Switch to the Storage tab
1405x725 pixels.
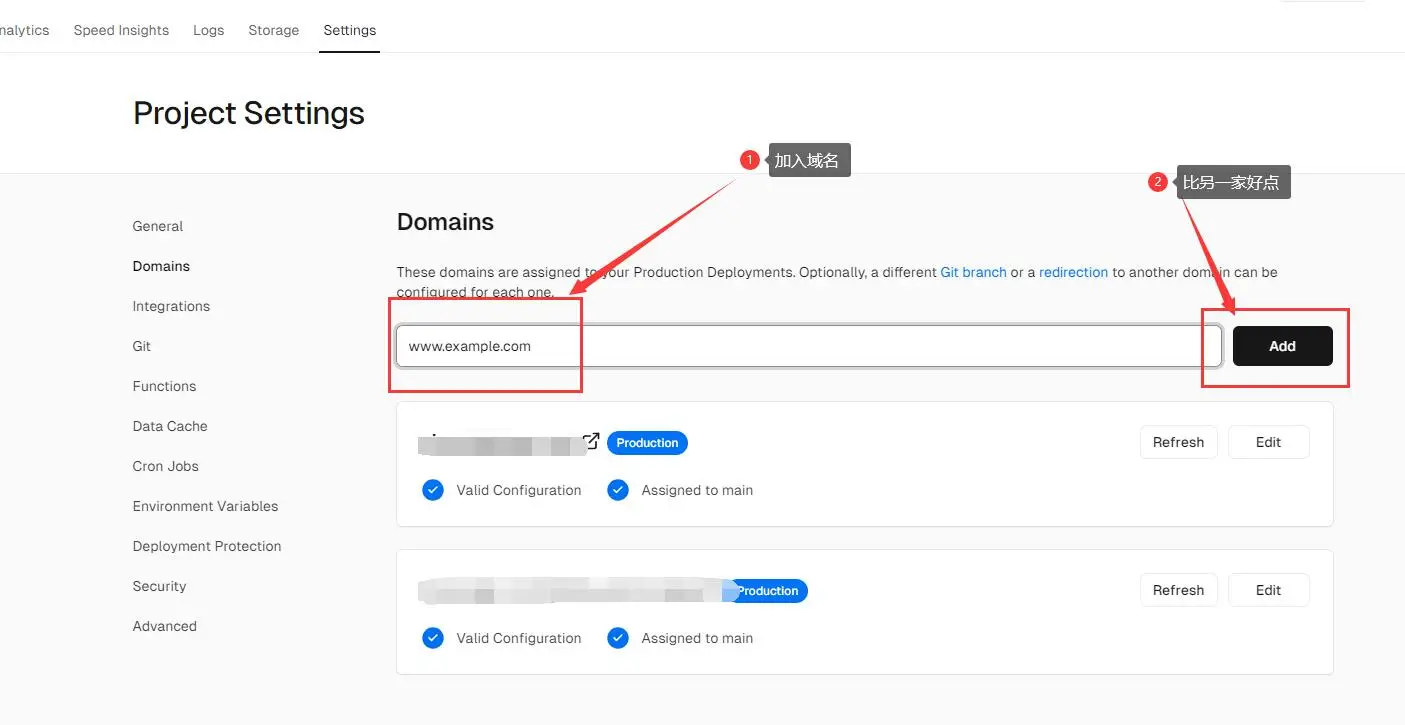point(273,30)
